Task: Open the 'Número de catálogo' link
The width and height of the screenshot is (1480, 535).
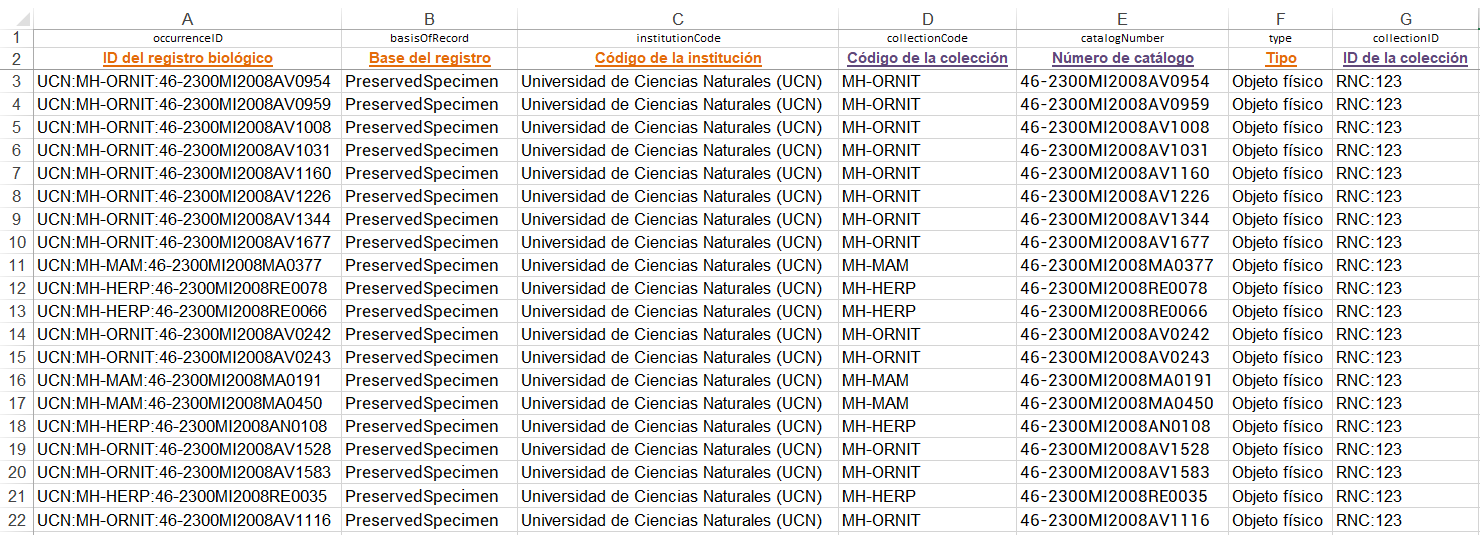Action: pyautogui.click(x=1122, y=58)
